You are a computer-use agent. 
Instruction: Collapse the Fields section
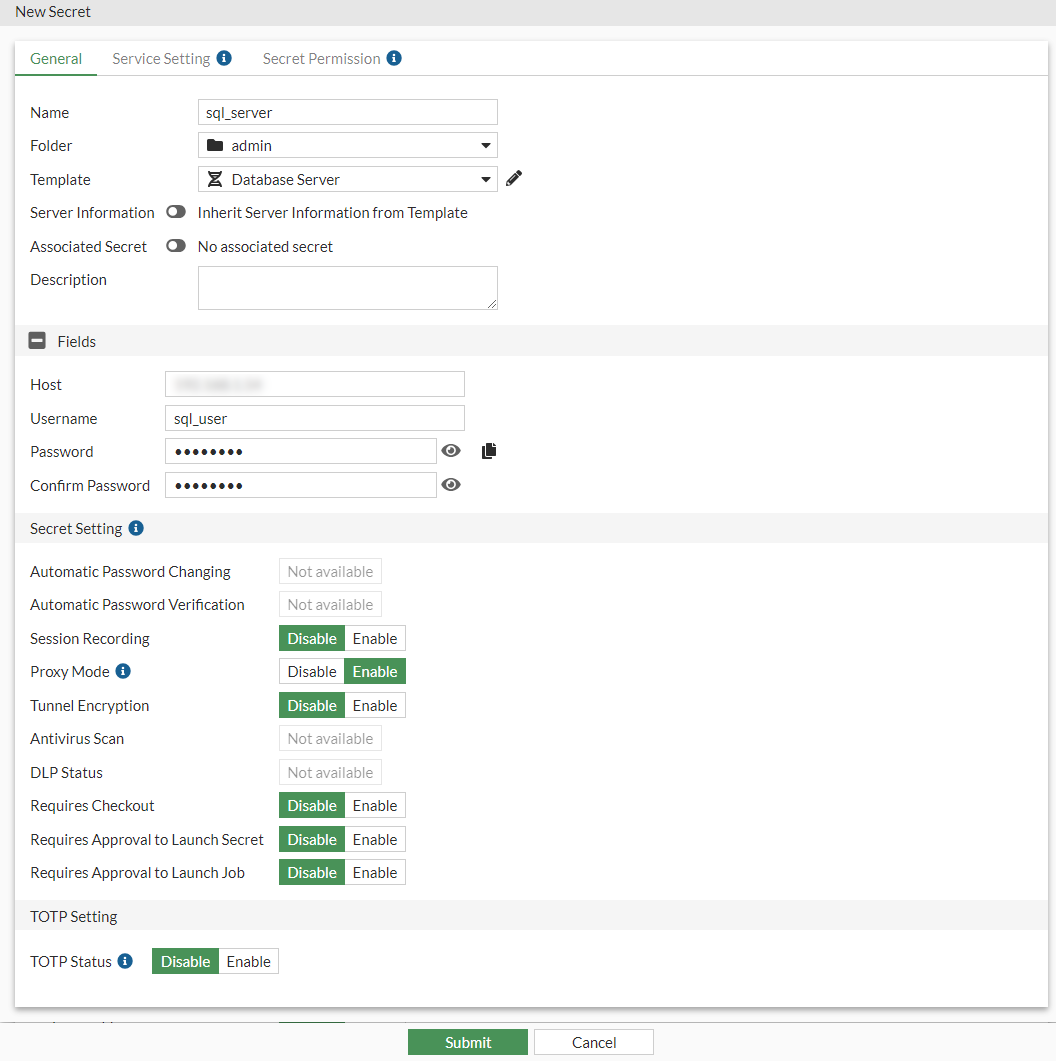37,340
